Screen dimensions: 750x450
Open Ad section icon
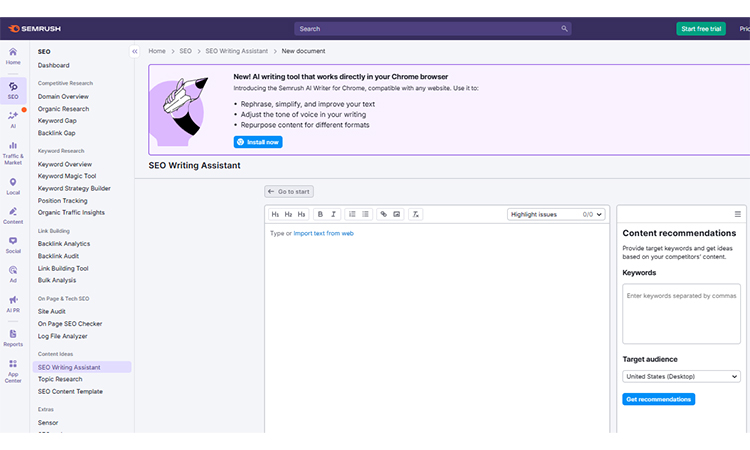coord(13,274)
